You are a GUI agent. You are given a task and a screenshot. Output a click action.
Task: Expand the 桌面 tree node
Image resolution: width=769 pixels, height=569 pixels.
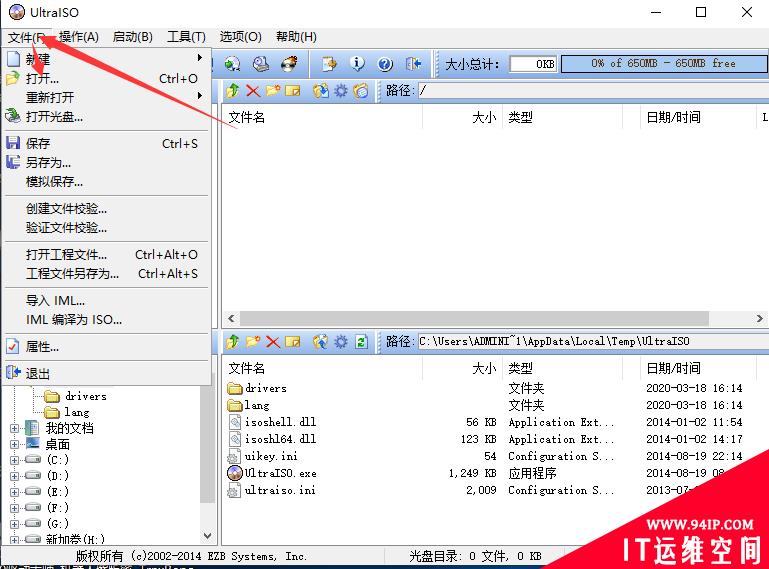pos(14,444)
